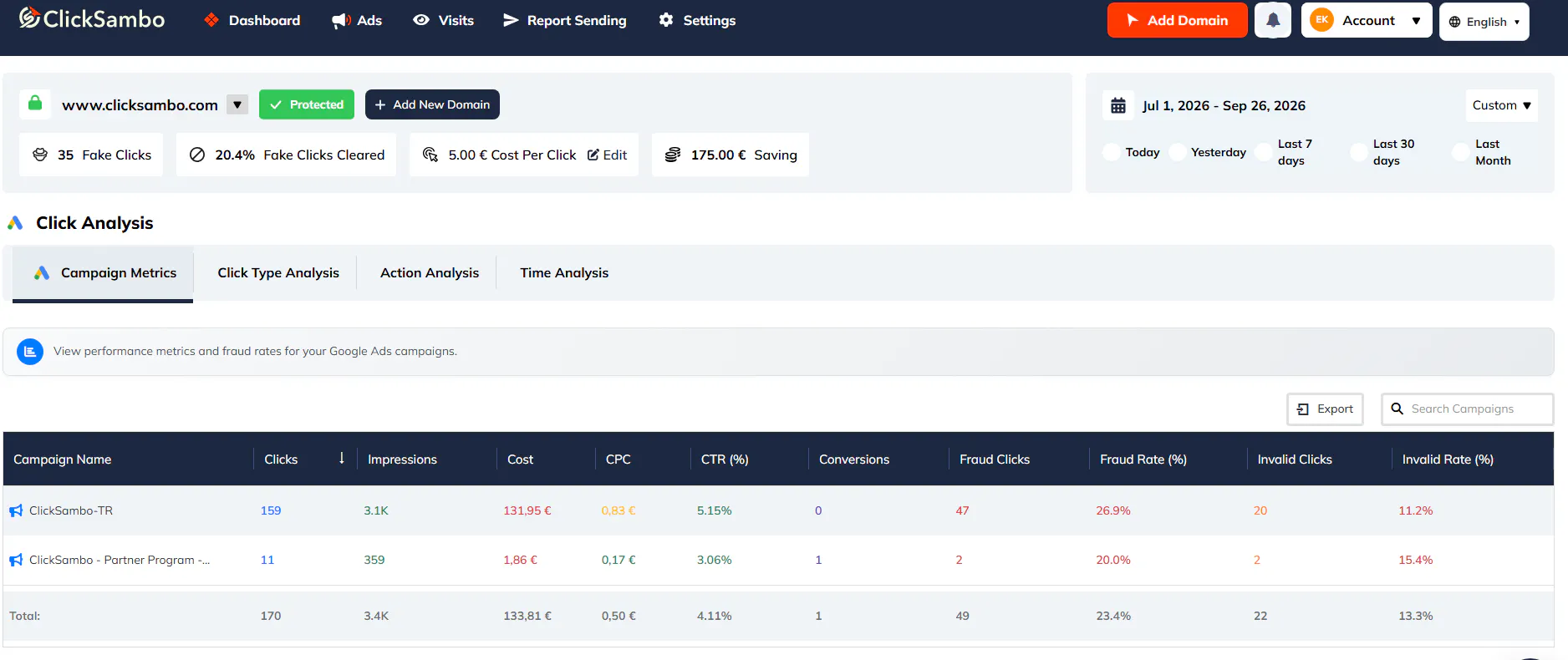Switch to Action Analysis tab

(x=430, y=273)
